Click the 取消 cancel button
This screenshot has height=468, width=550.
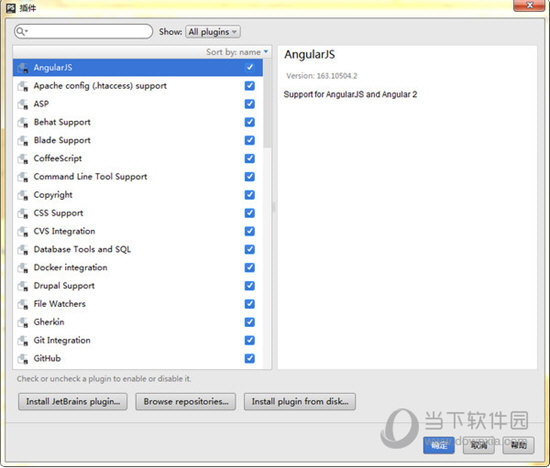[479, 445]
